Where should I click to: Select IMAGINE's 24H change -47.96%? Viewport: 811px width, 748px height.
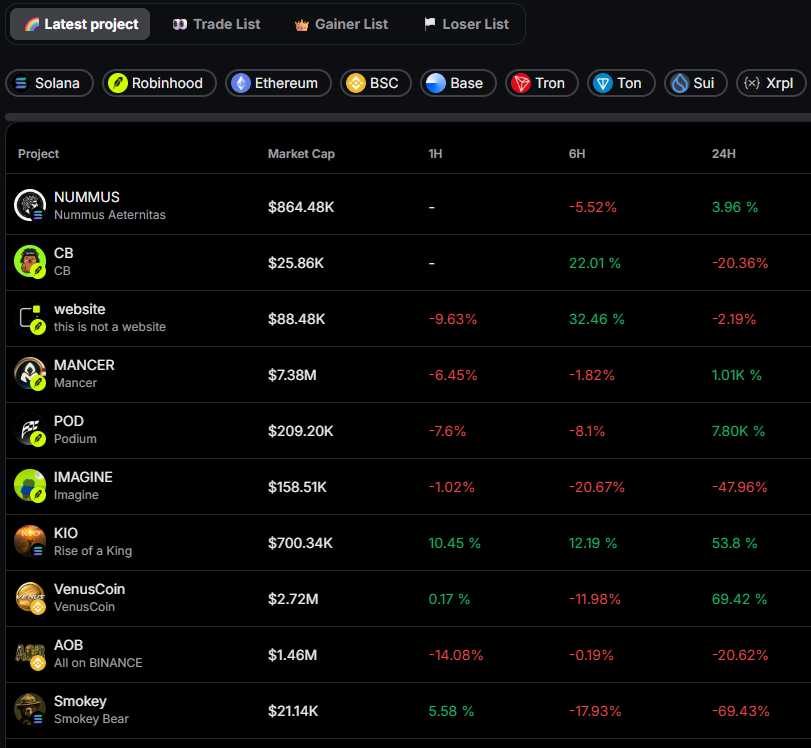[x=740, y=487]
